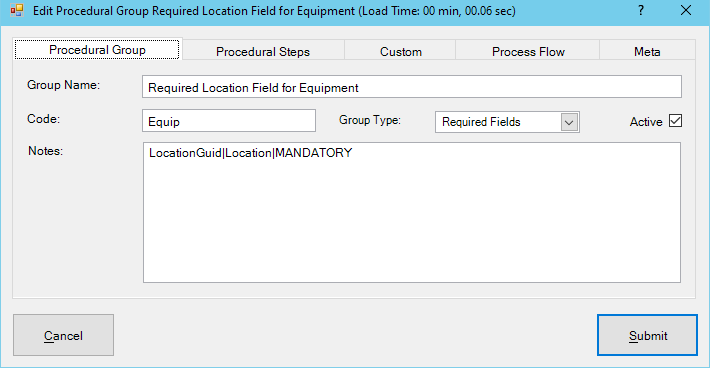The width and height of the screenshot is (710, 368).
Task: Click the application icon in the title bar
Action: pyautogui.click(x=17, y=10)
